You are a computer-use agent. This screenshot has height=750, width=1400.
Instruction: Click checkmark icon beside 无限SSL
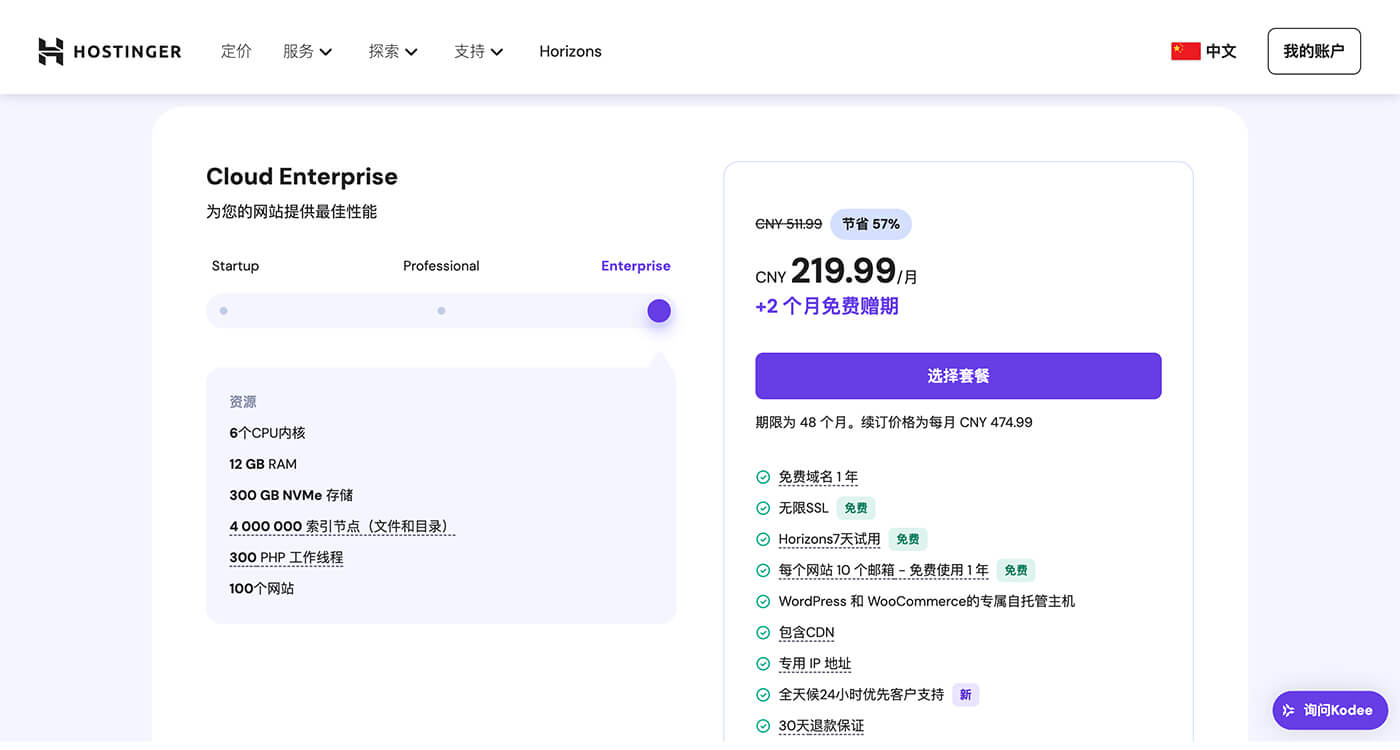[763, 508]
